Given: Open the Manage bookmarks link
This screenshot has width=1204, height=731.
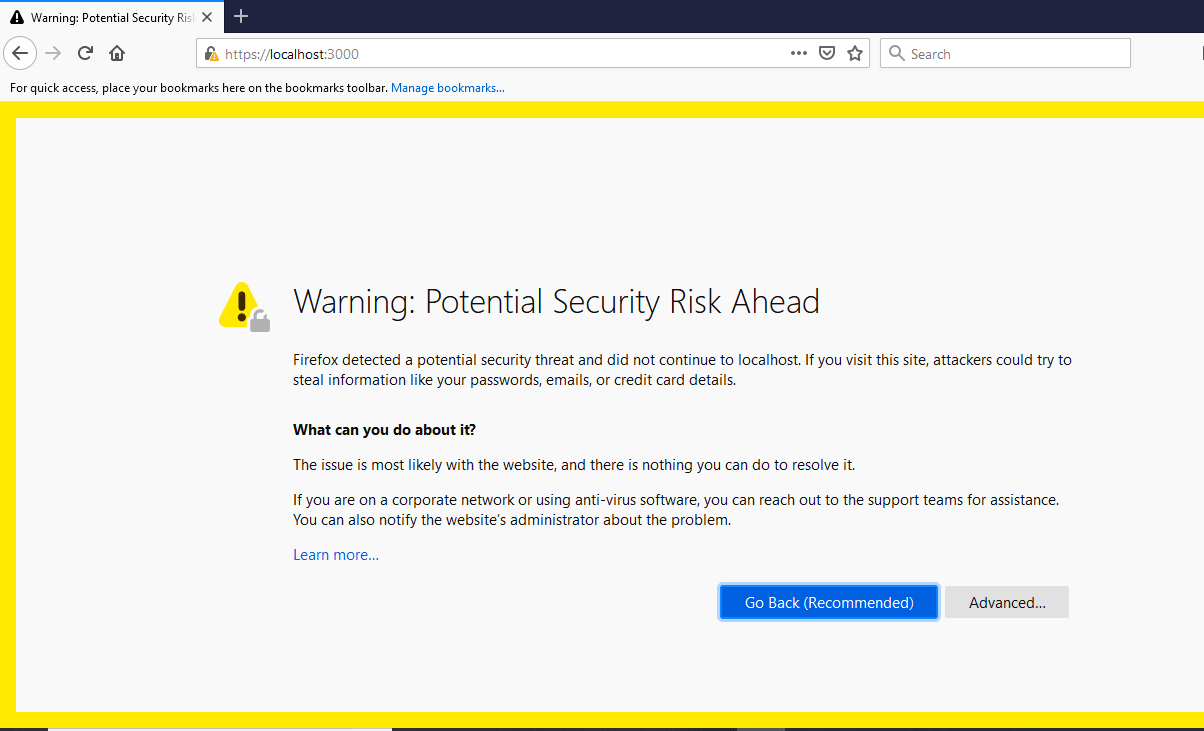Looking at the screenshot, I should [x=447, y=88].
